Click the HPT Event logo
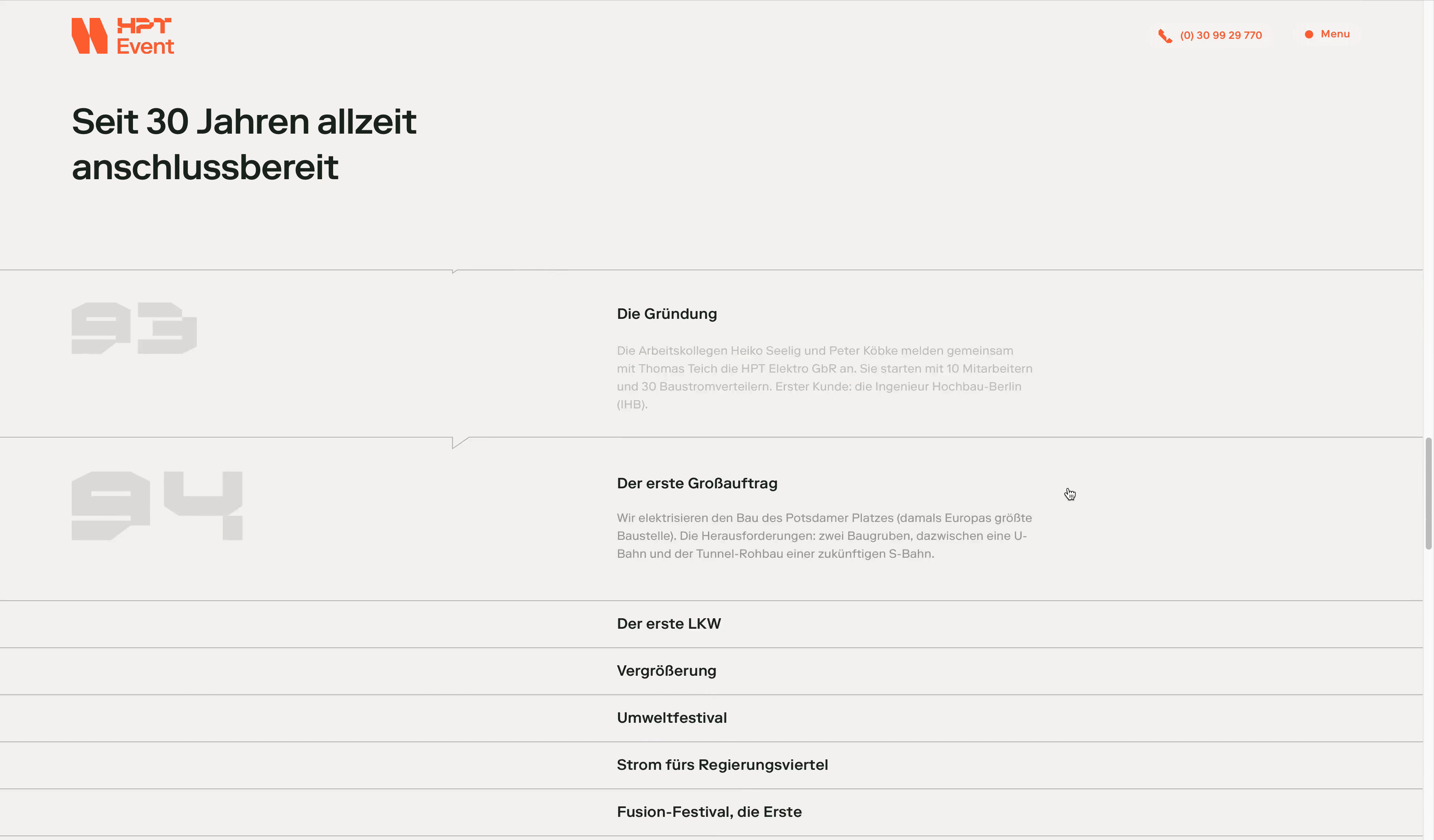 tap(123, 36)
